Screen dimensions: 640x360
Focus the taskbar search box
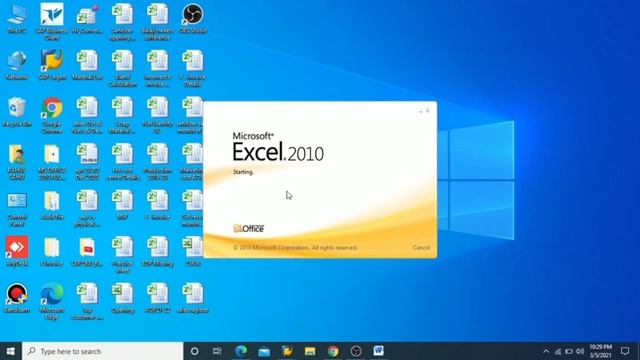(103, 351)
